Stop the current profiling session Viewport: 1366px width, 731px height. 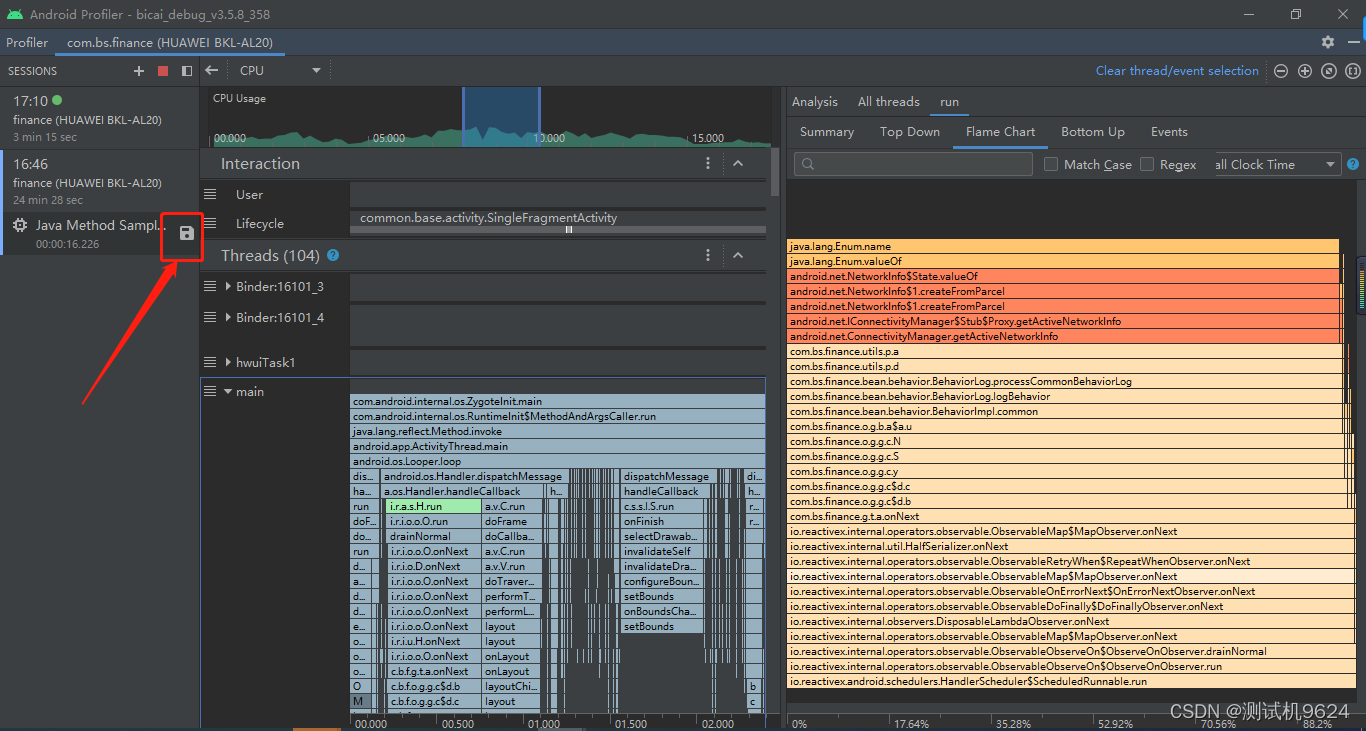pos(163,71)
